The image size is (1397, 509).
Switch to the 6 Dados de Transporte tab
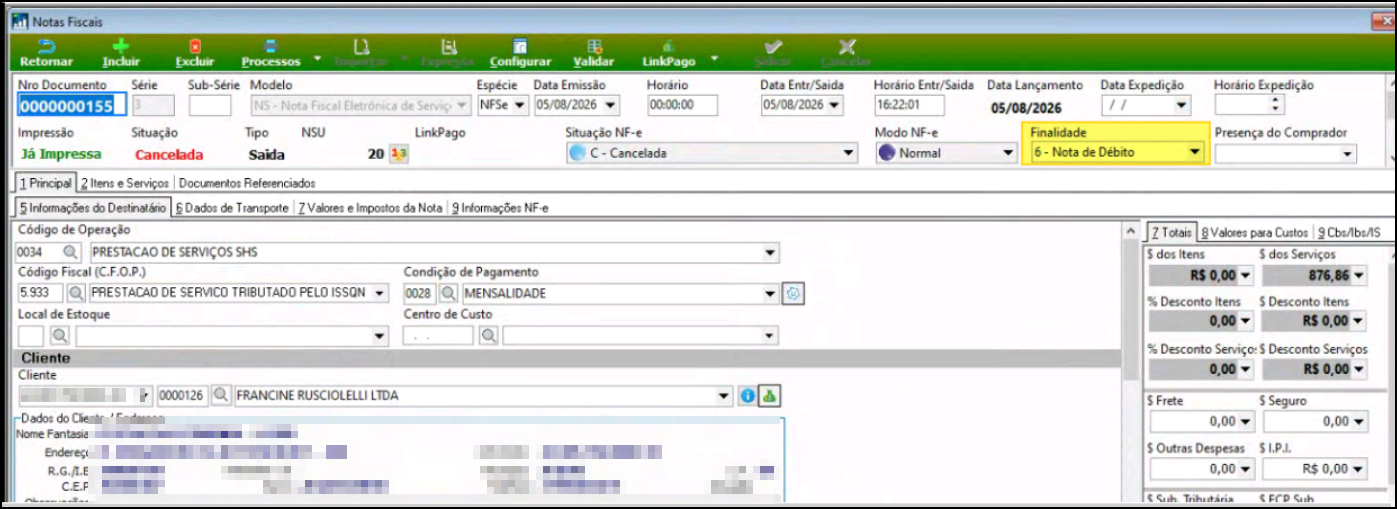tap(232, 208)
